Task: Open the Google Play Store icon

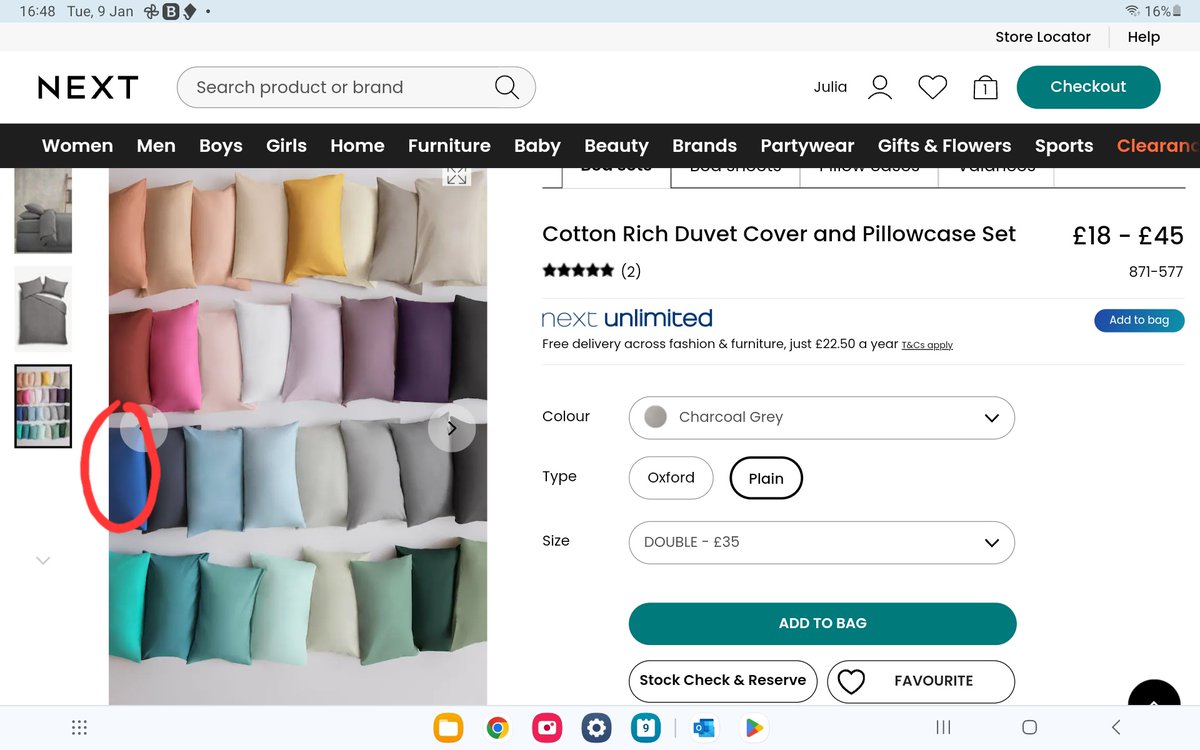Action: pos(753,727)
